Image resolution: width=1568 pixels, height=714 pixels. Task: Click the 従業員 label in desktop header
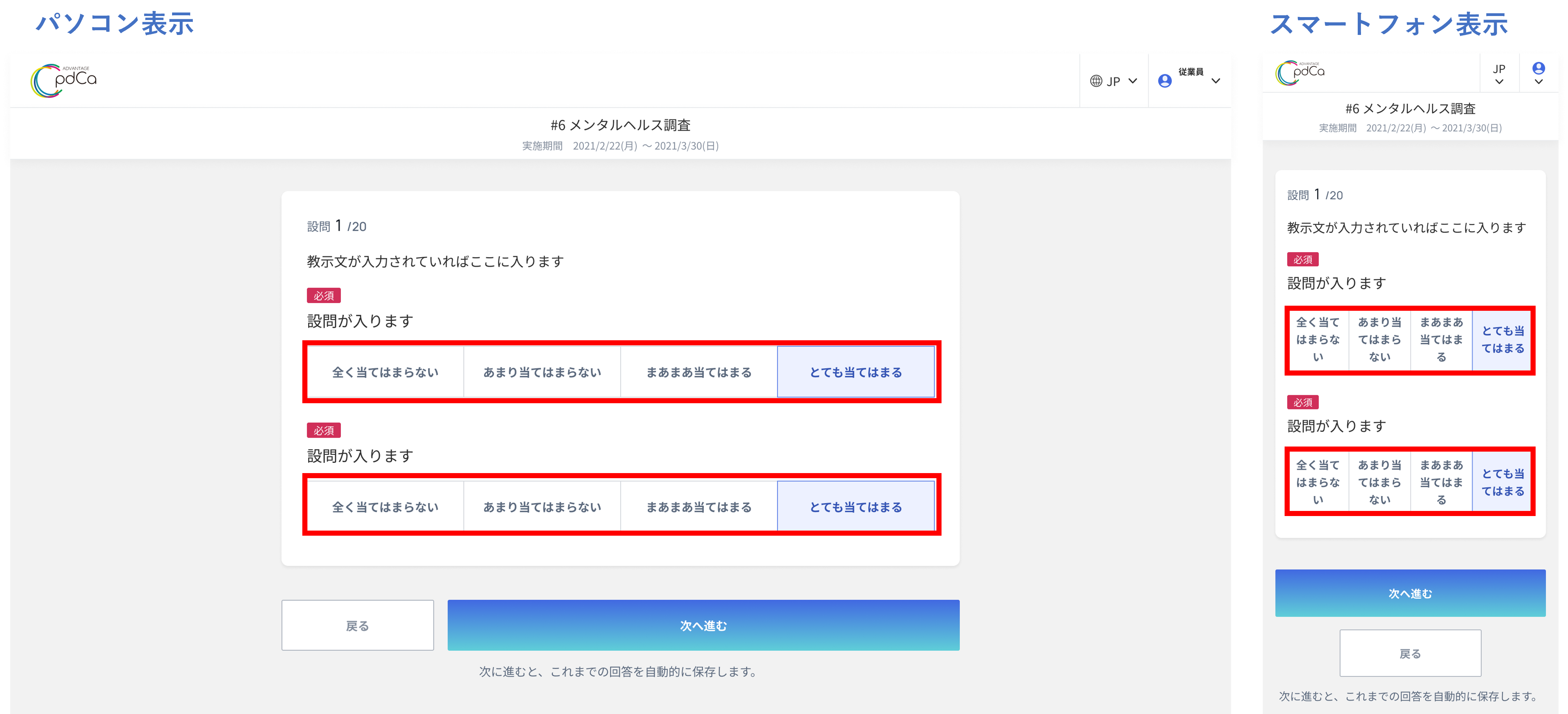click(x=1191, y=72)
